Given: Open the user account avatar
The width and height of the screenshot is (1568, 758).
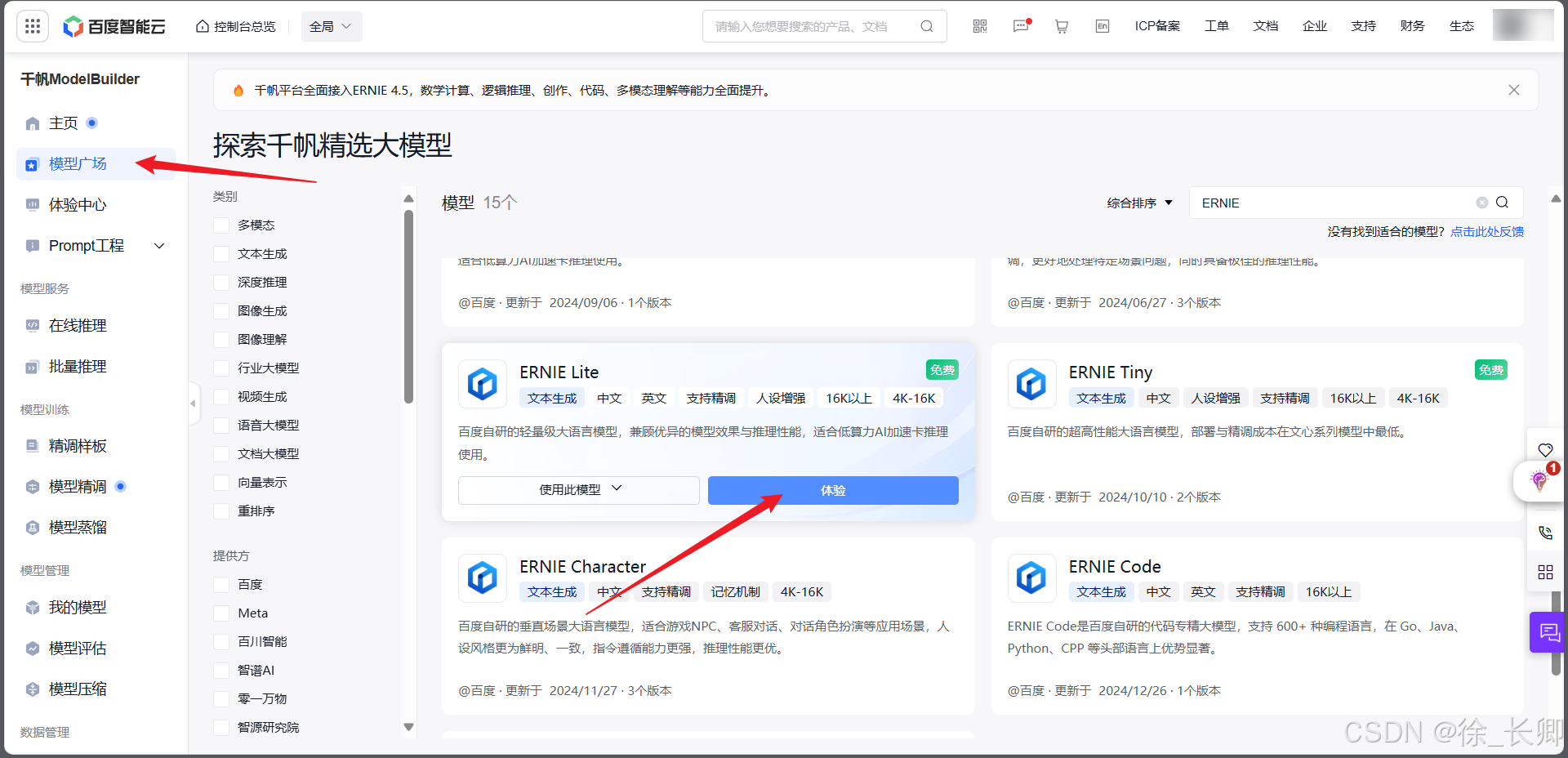Looking at the screenshot, I should (1522, 25).
